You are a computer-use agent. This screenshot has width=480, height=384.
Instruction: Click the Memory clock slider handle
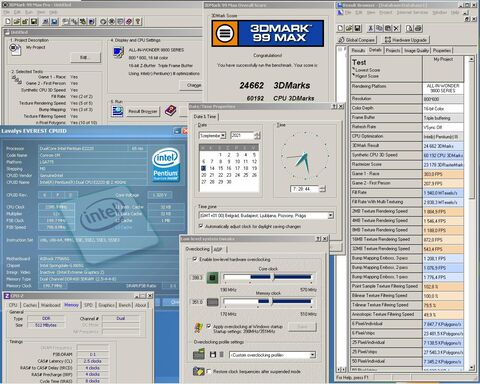(x=271, y=302)
